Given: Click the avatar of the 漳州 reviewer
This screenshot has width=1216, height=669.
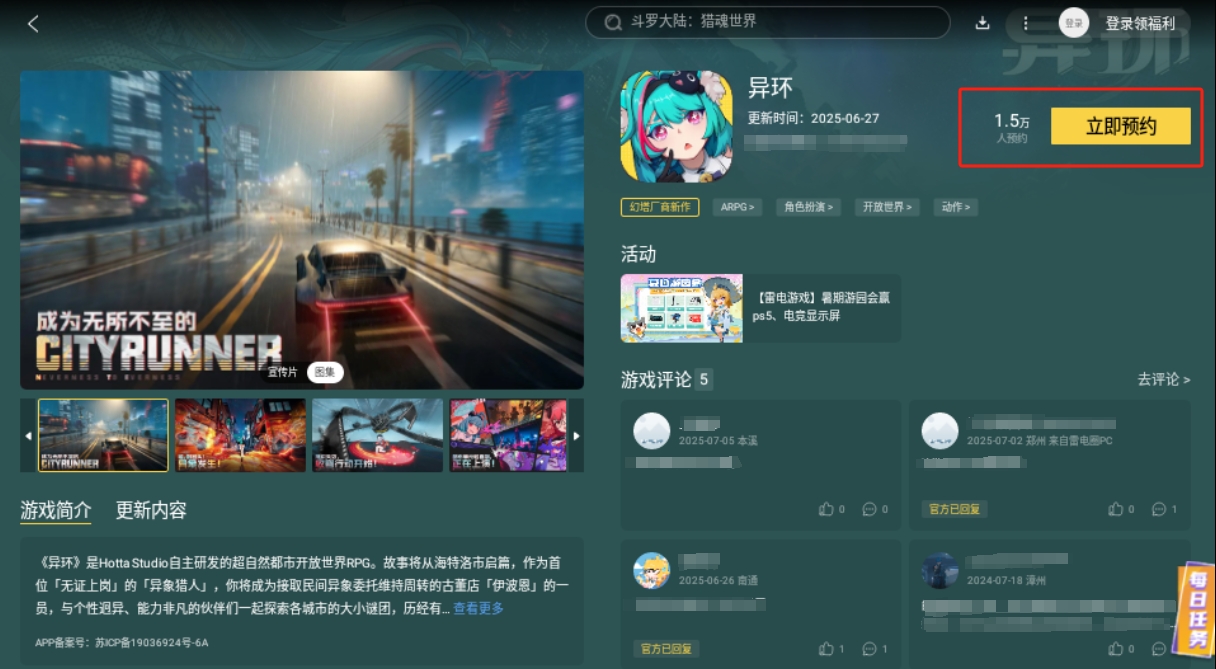Looking at the screenshot, I should tap(940, 571).
